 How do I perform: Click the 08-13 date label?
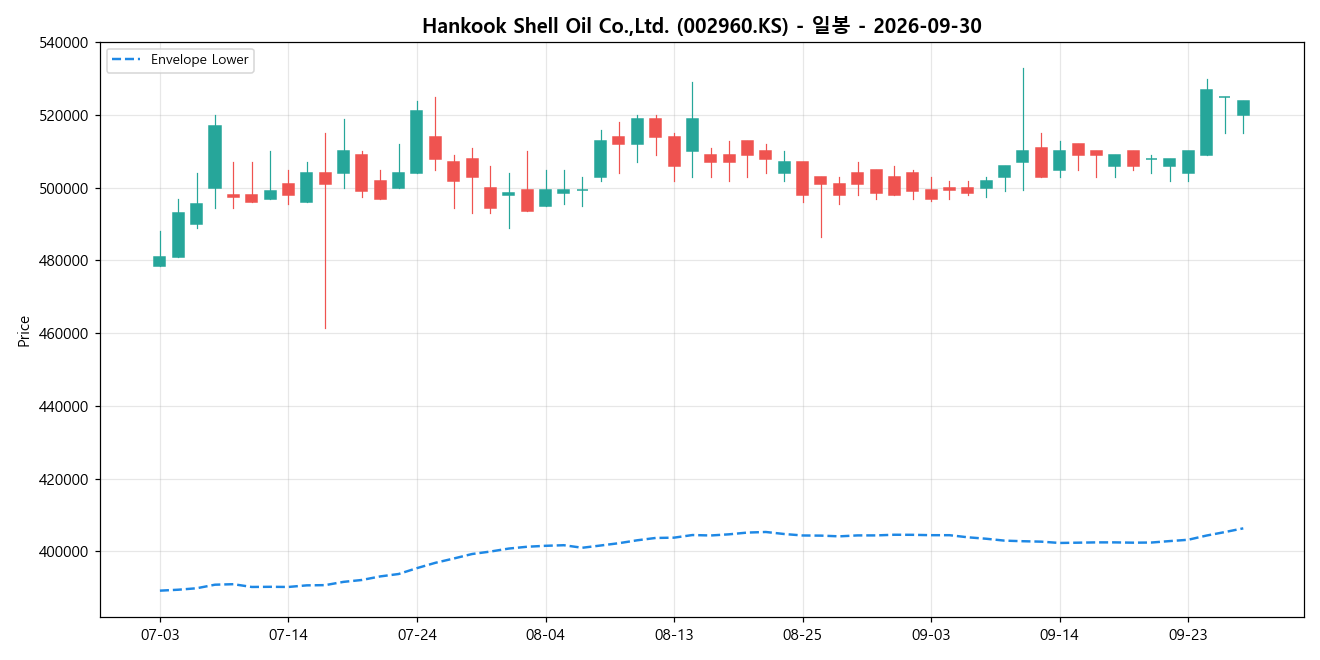674,634
